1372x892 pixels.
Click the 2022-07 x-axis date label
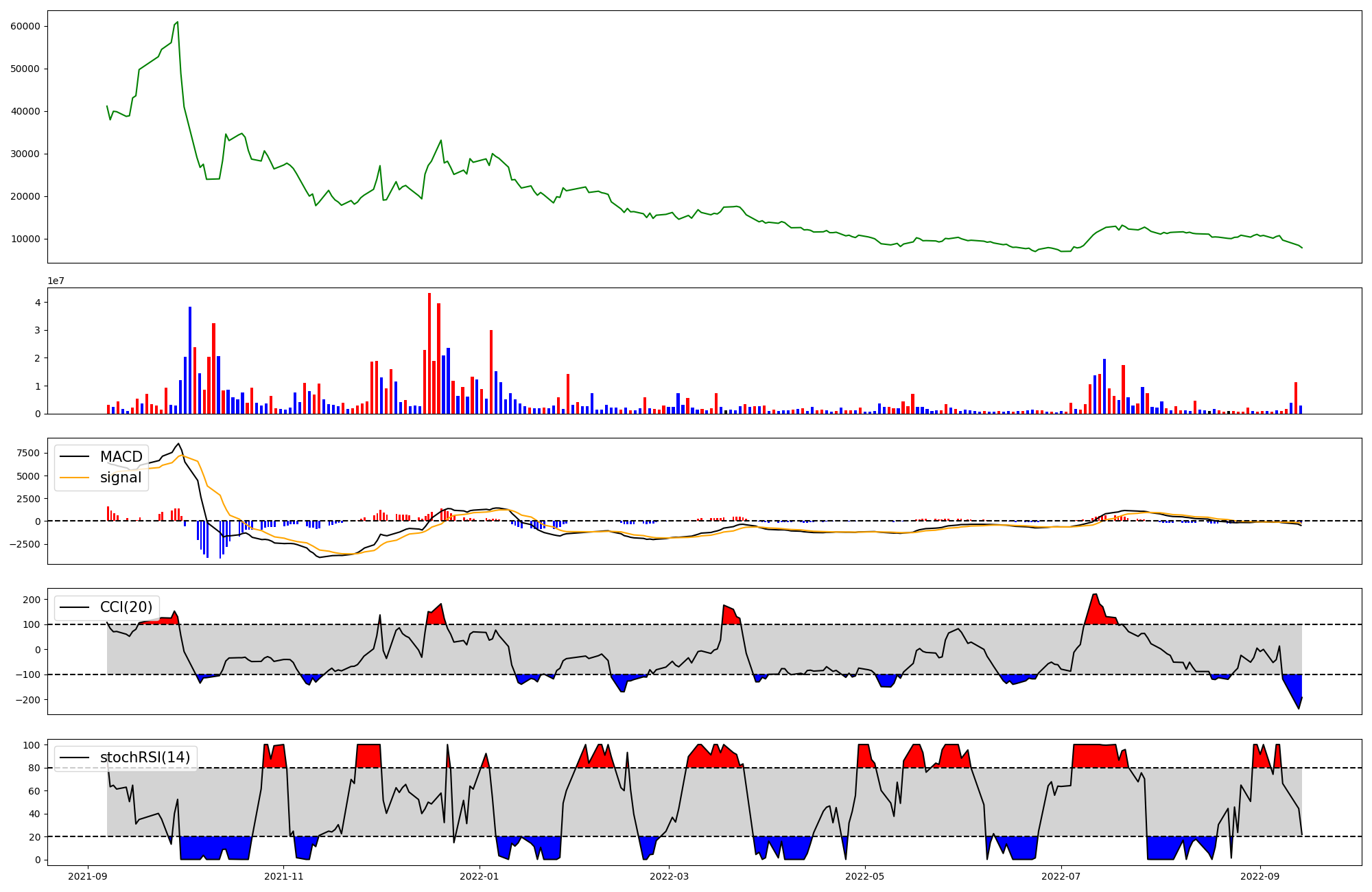pos(1061,876)
